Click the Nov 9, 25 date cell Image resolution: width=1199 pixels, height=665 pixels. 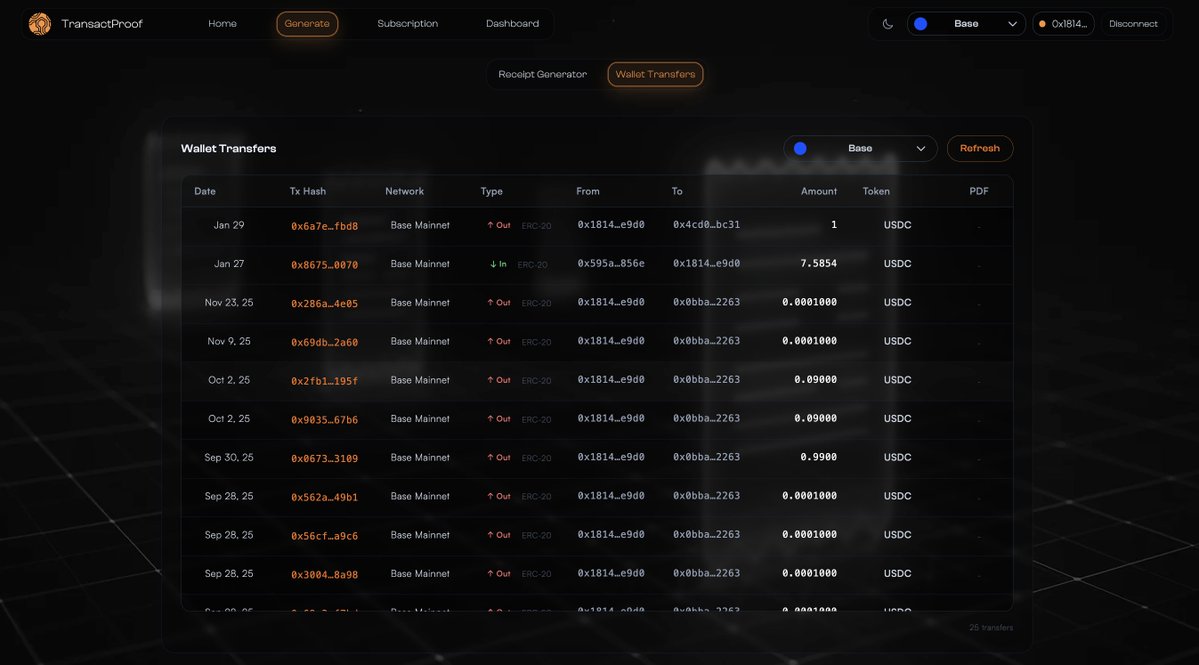[229, 341]
